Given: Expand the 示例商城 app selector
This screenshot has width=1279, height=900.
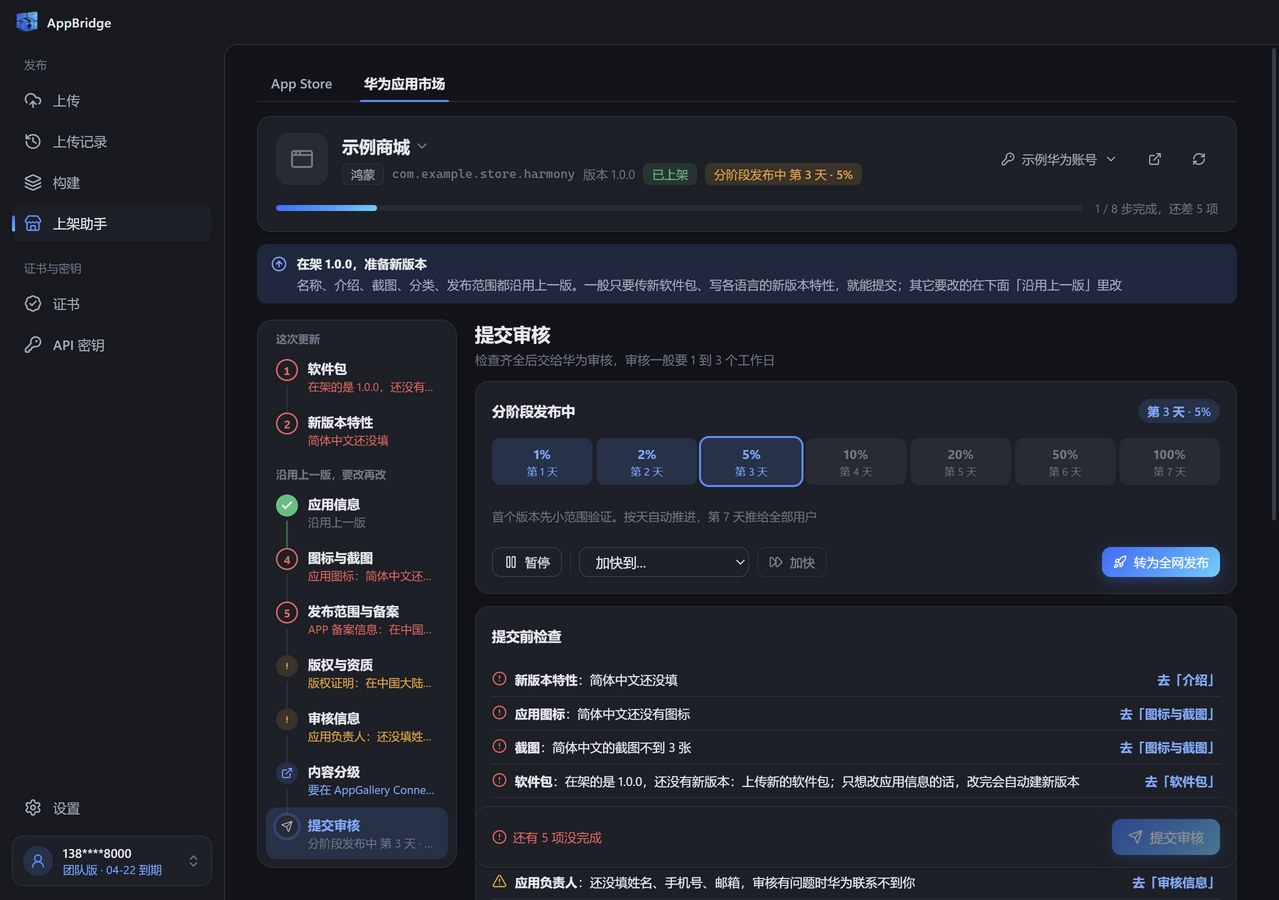Looking at the screenshot, I should coord(384,147).
